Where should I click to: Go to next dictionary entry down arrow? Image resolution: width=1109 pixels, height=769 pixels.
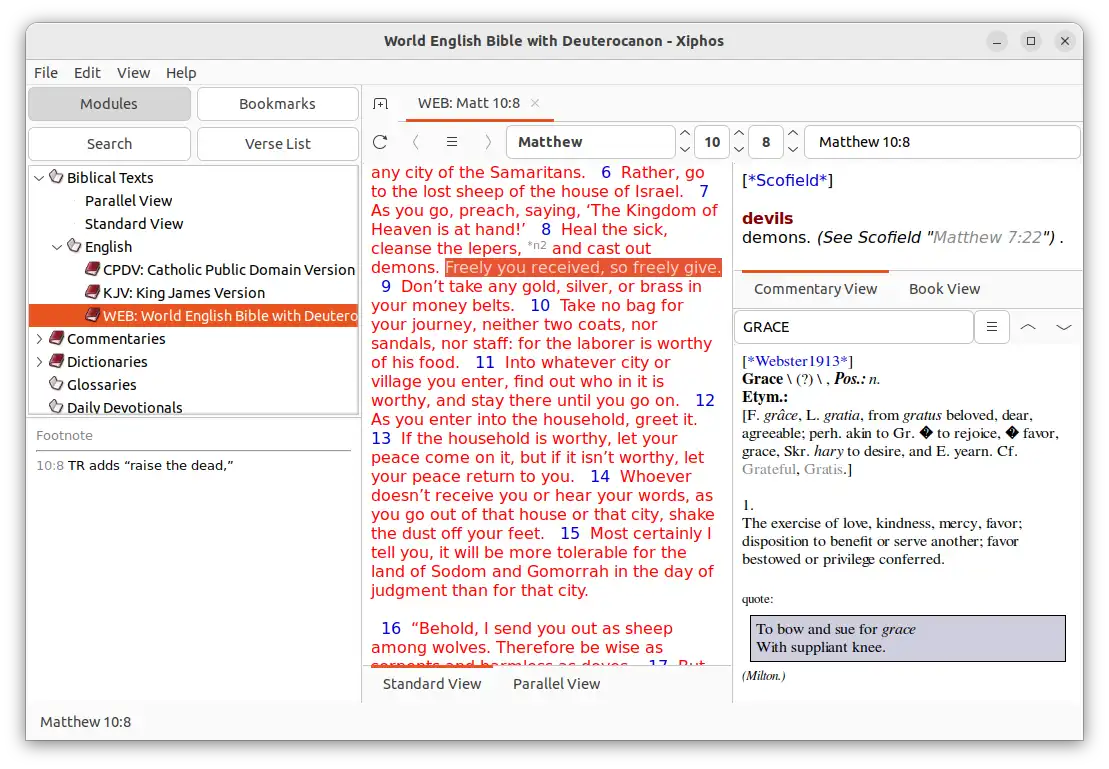coord(1064,327)
